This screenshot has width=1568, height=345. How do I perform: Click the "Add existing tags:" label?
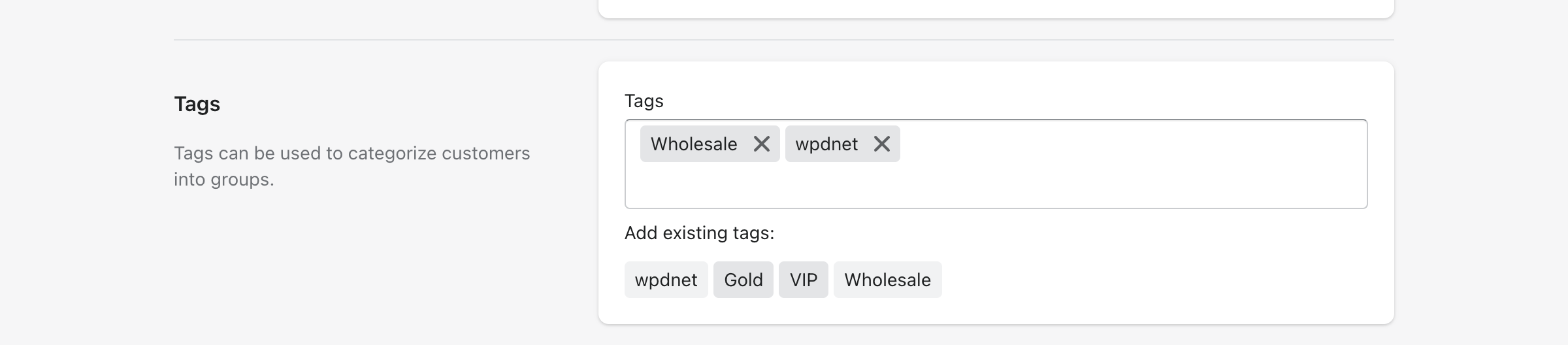(x=699, y=233)
